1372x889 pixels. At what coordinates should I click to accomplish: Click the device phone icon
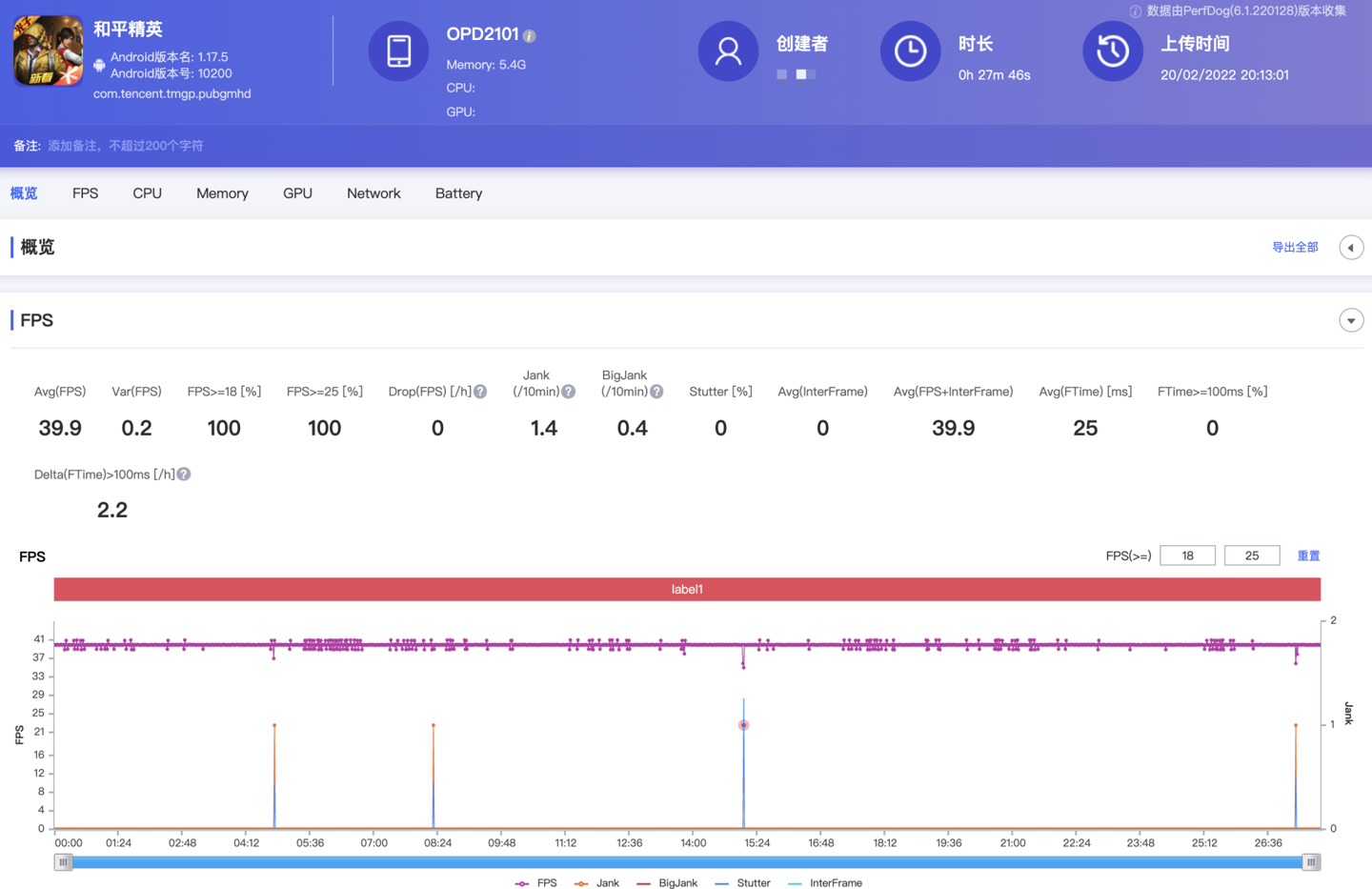click(x=398, y=51)
